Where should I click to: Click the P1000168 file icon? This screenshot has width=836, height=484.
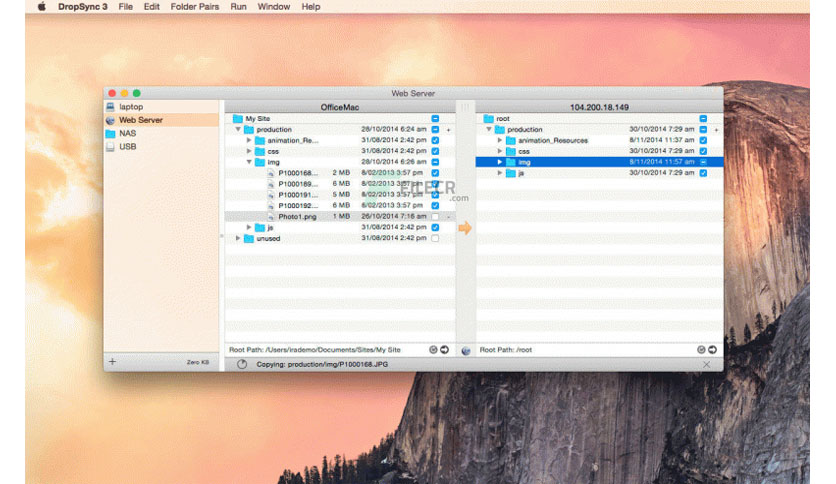click(271, 173)
